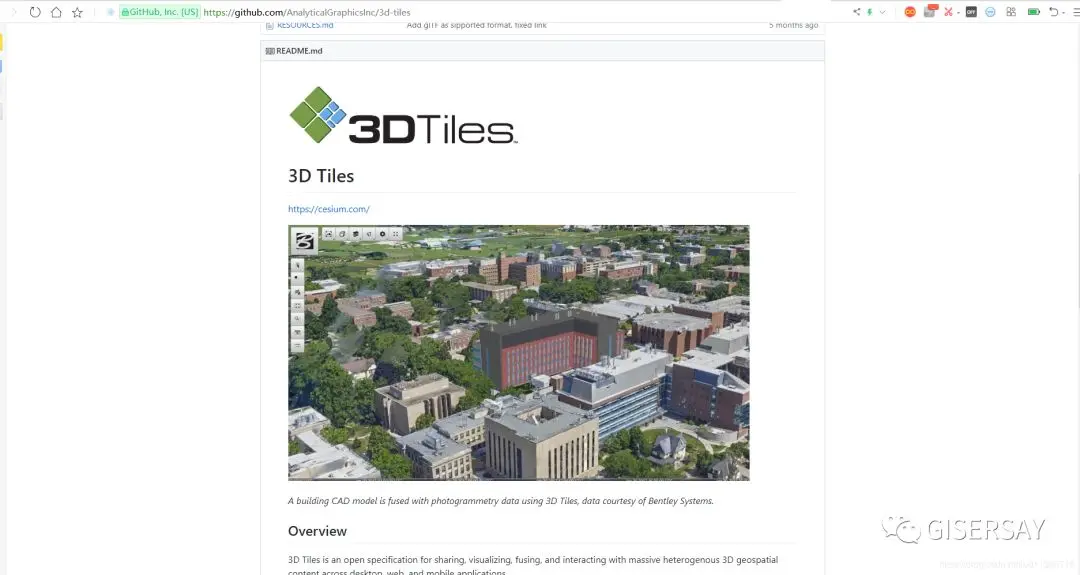Open the extensions grid icon
Viewport: 1080px width, 575px height.
click(1011, 12)
